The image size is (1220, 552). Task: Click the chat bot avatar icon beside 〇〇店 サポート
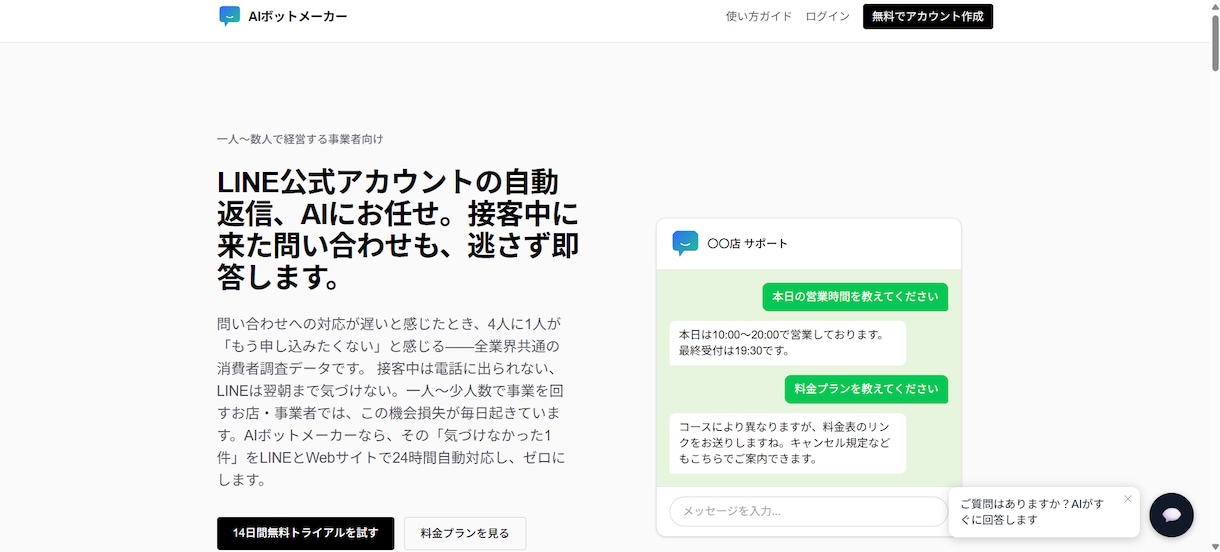click(685, 243)
